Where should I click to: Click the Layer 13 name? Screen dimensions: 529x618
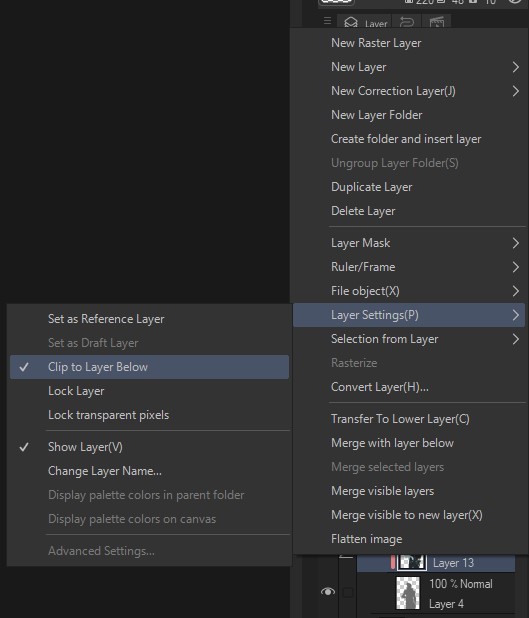[x=453, y=563]
